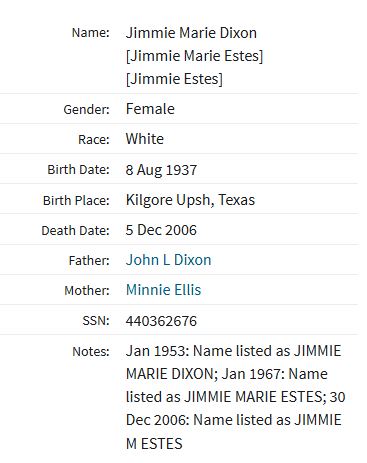Click the name Jimmie Marie Dixon
Viewport: 367px width, 463px height.
[x=191, y=33]
